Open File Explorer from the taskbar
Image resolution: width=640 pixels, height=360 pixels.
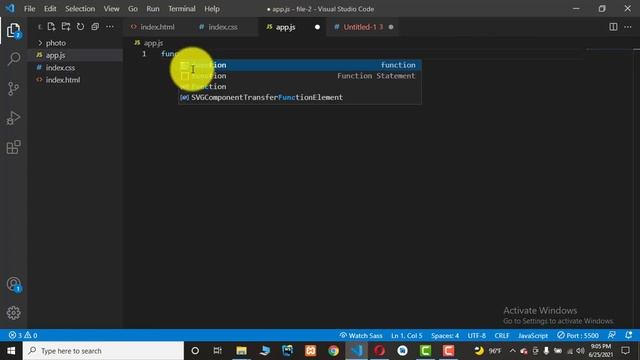point(241,351)
